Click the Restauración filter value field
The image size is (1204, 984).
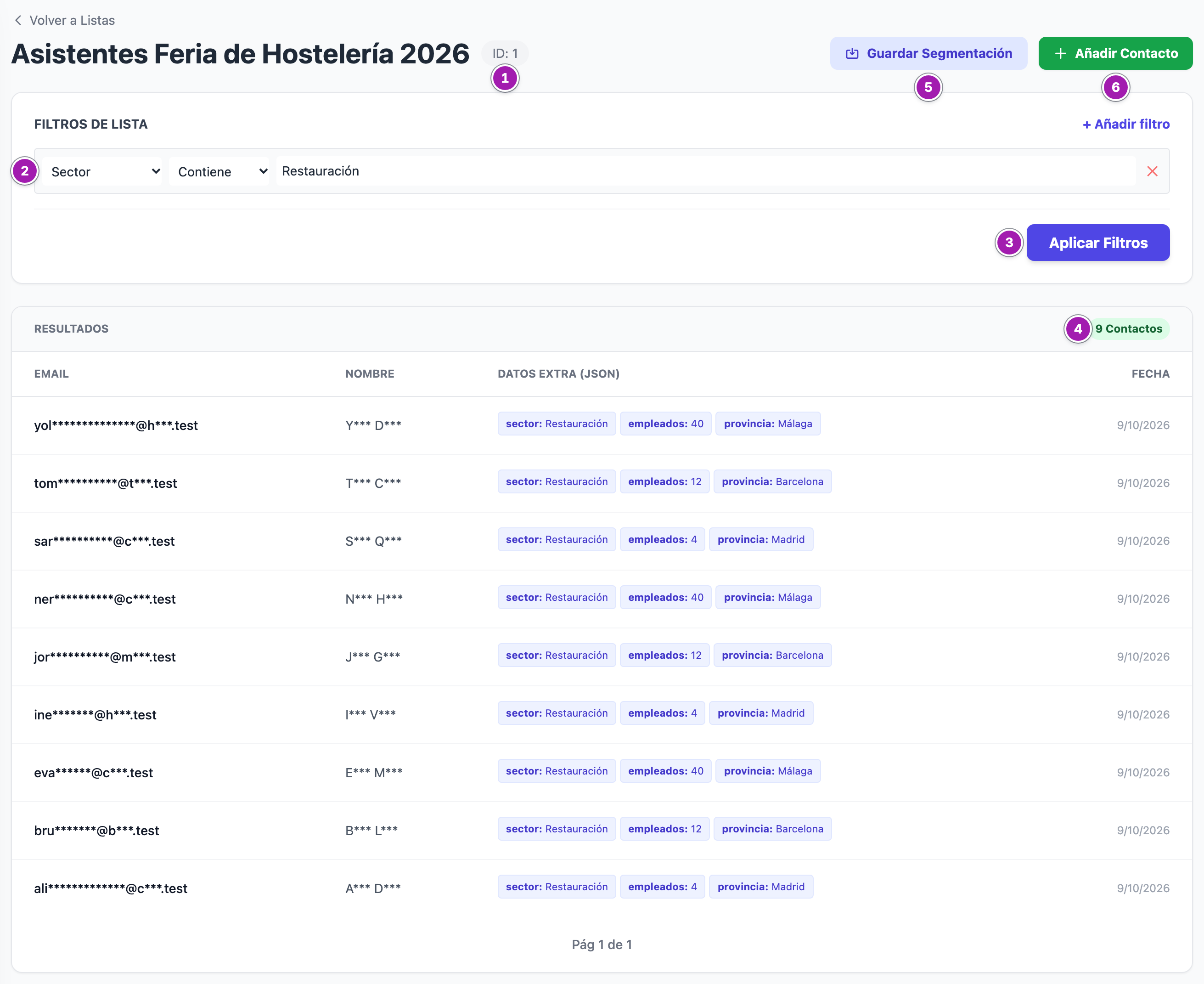[x=705, y=171]
